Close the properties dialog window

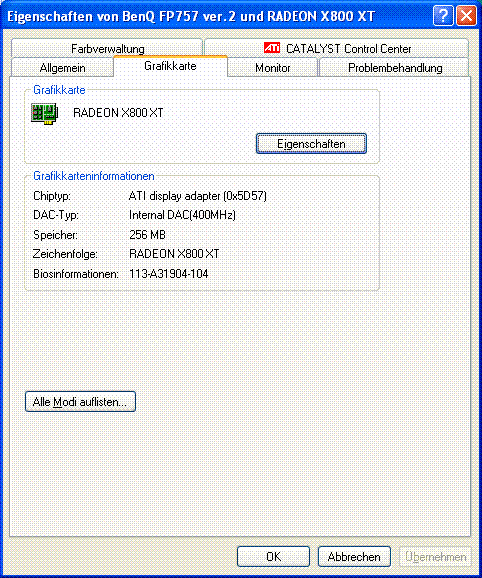pyautogui.click(x=466, y=16)
